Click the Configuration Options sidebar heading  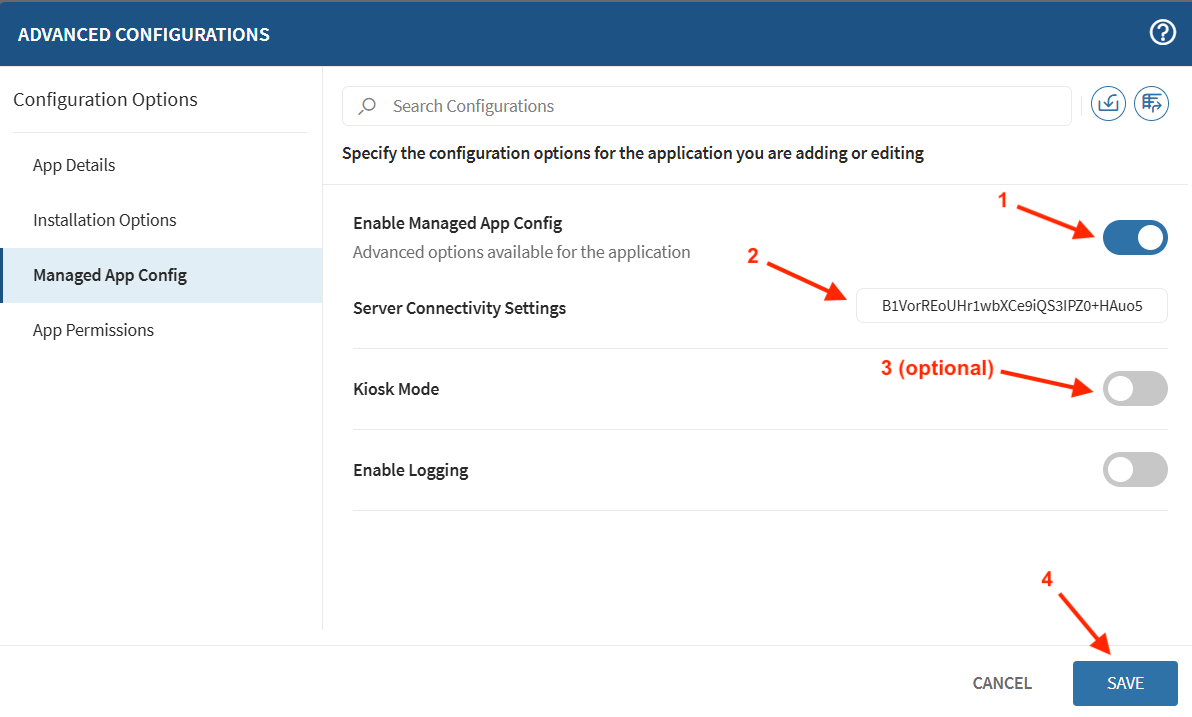(x=105, y=100)
